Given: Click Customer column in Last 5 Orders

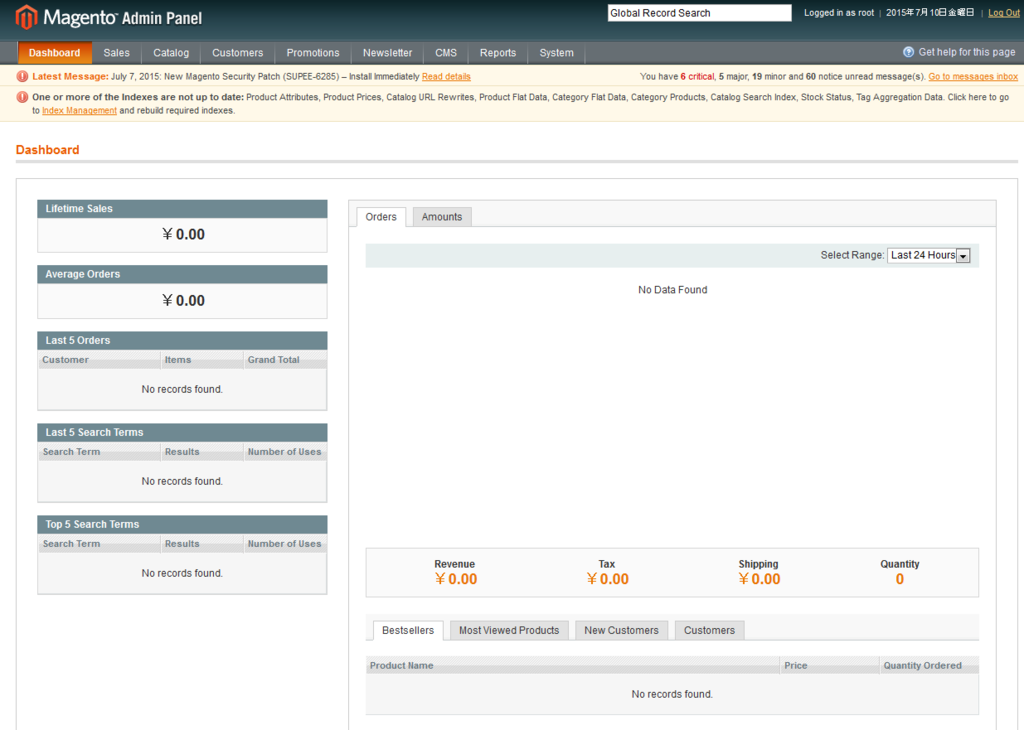Looking at the screenshot, I should pos(99,360).
